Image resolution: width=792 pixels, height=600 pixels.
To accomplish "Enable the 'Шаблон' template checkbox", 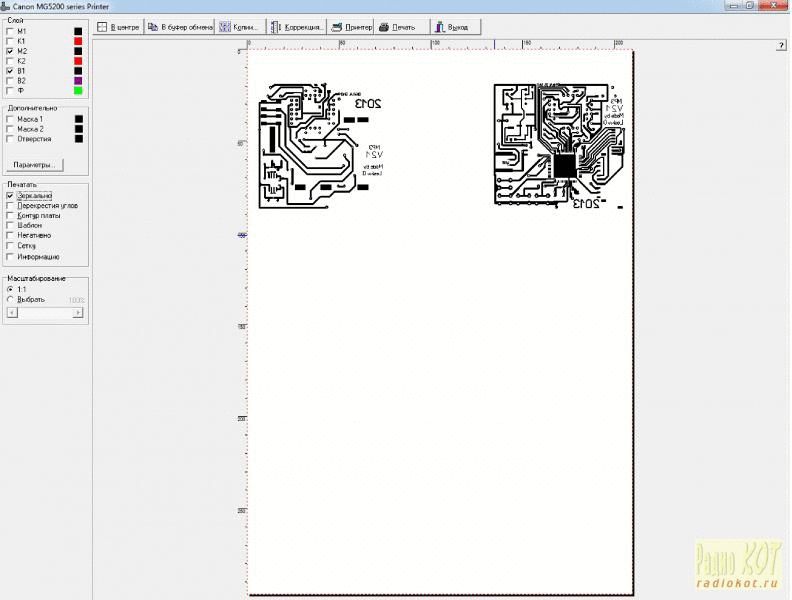I will point(10,225).
